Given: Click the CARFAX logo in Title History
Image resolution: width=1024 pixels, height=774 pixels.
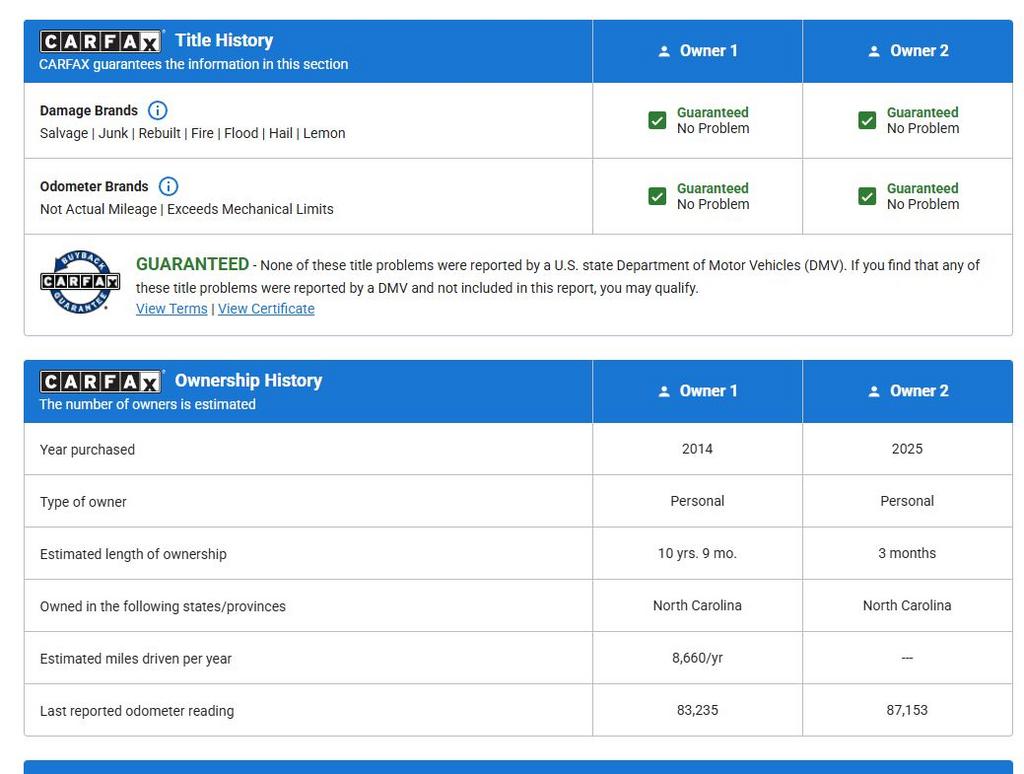Looking at the screenshot, I should pos(100,42).
